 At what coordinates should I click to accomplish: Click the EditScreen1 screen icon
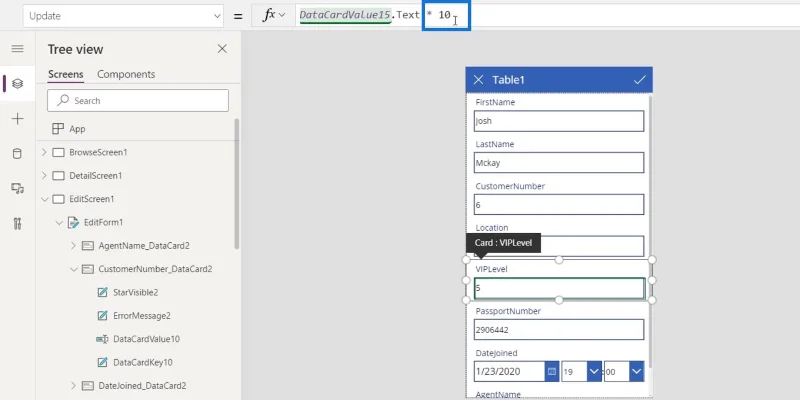(59, 199)
